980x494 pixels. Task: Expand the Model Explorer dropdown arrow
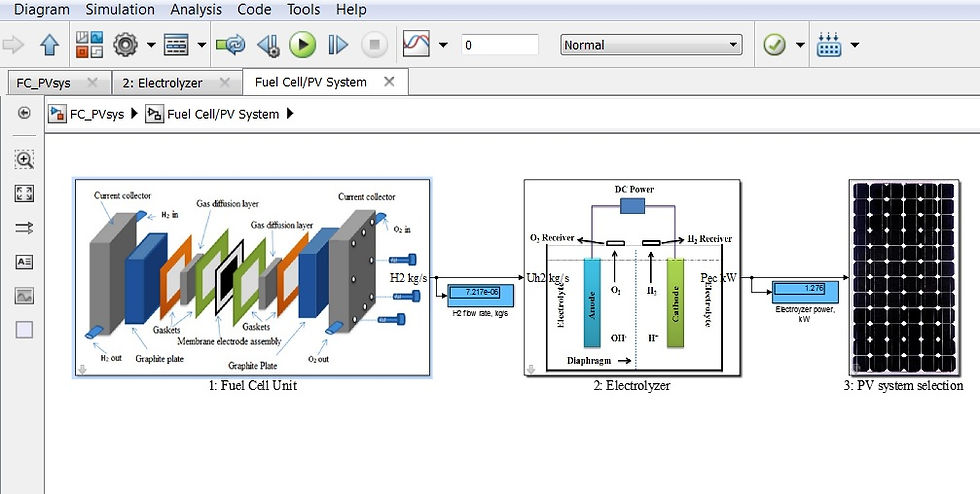tap(202, 45)
